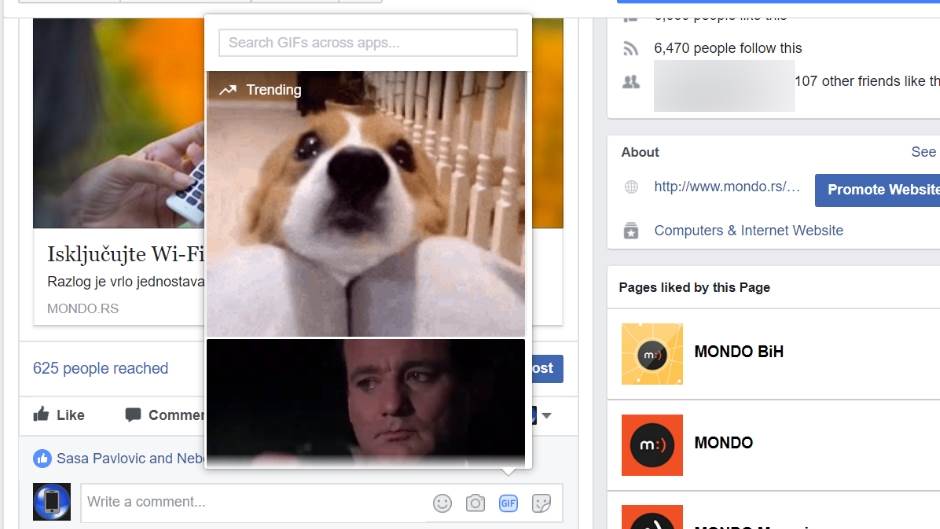Click the Comment action on the post
Image resolution: width=940 pixels, height=529 pixels.
tap(160, 415)
